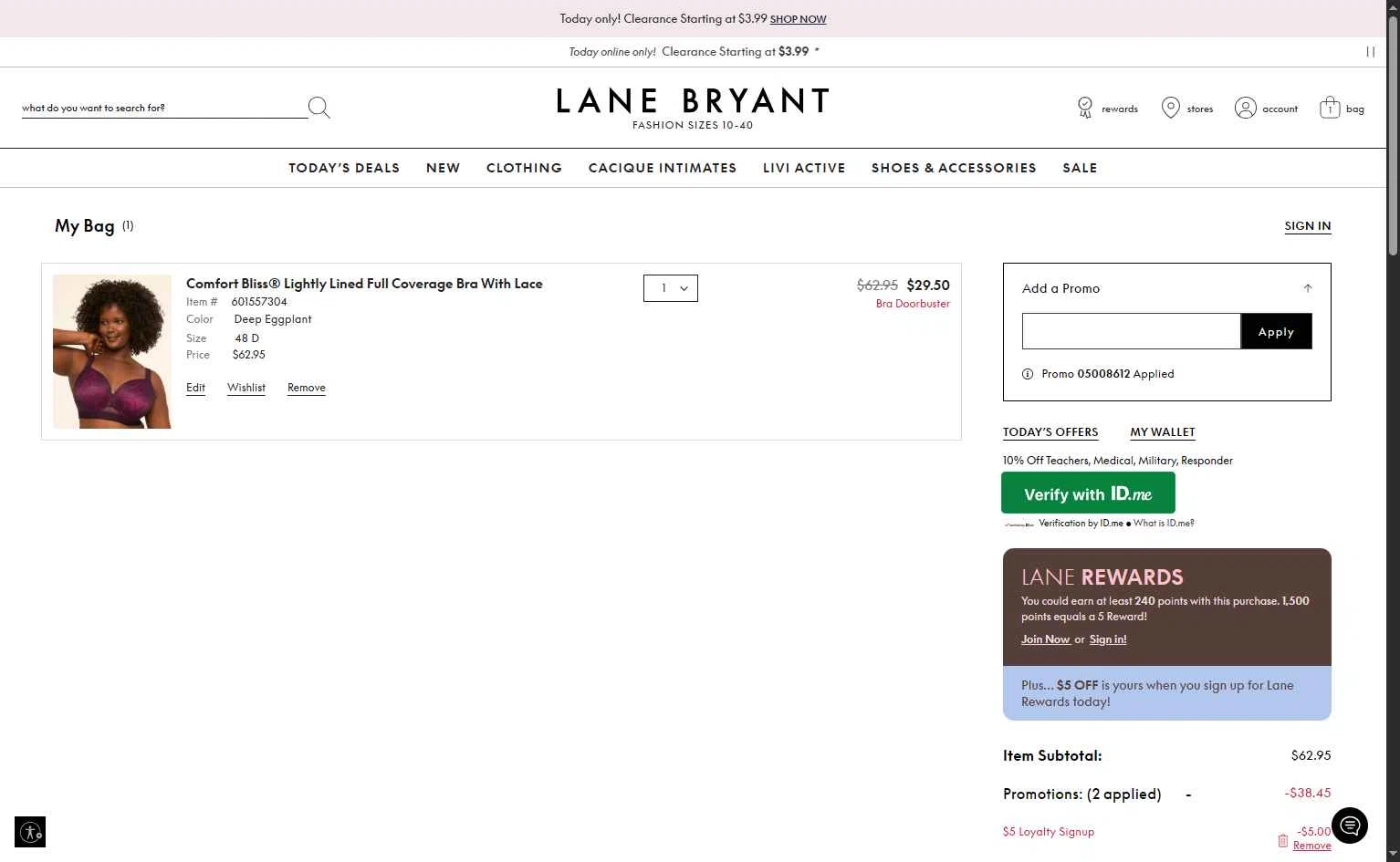Click Verify with ID.me button
This screenshot has height=862, width=1400.
tap(1088, 493)
